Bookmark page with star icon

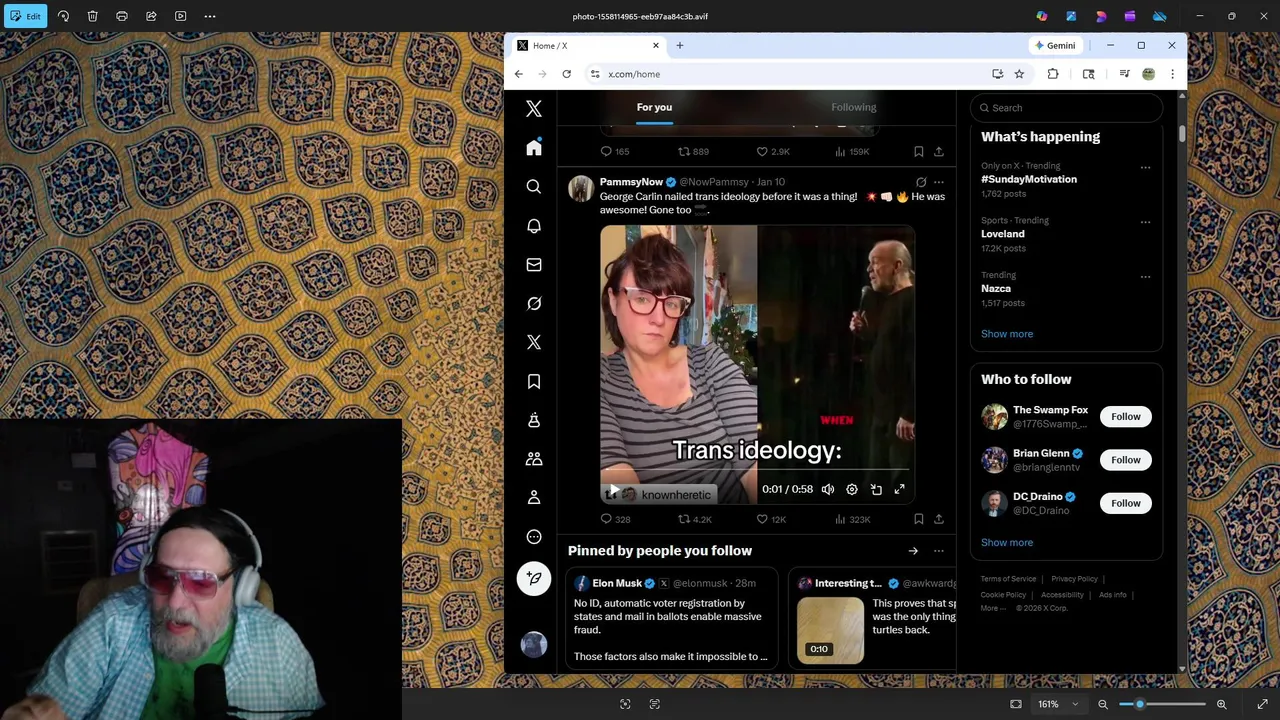pos(1019,74)
